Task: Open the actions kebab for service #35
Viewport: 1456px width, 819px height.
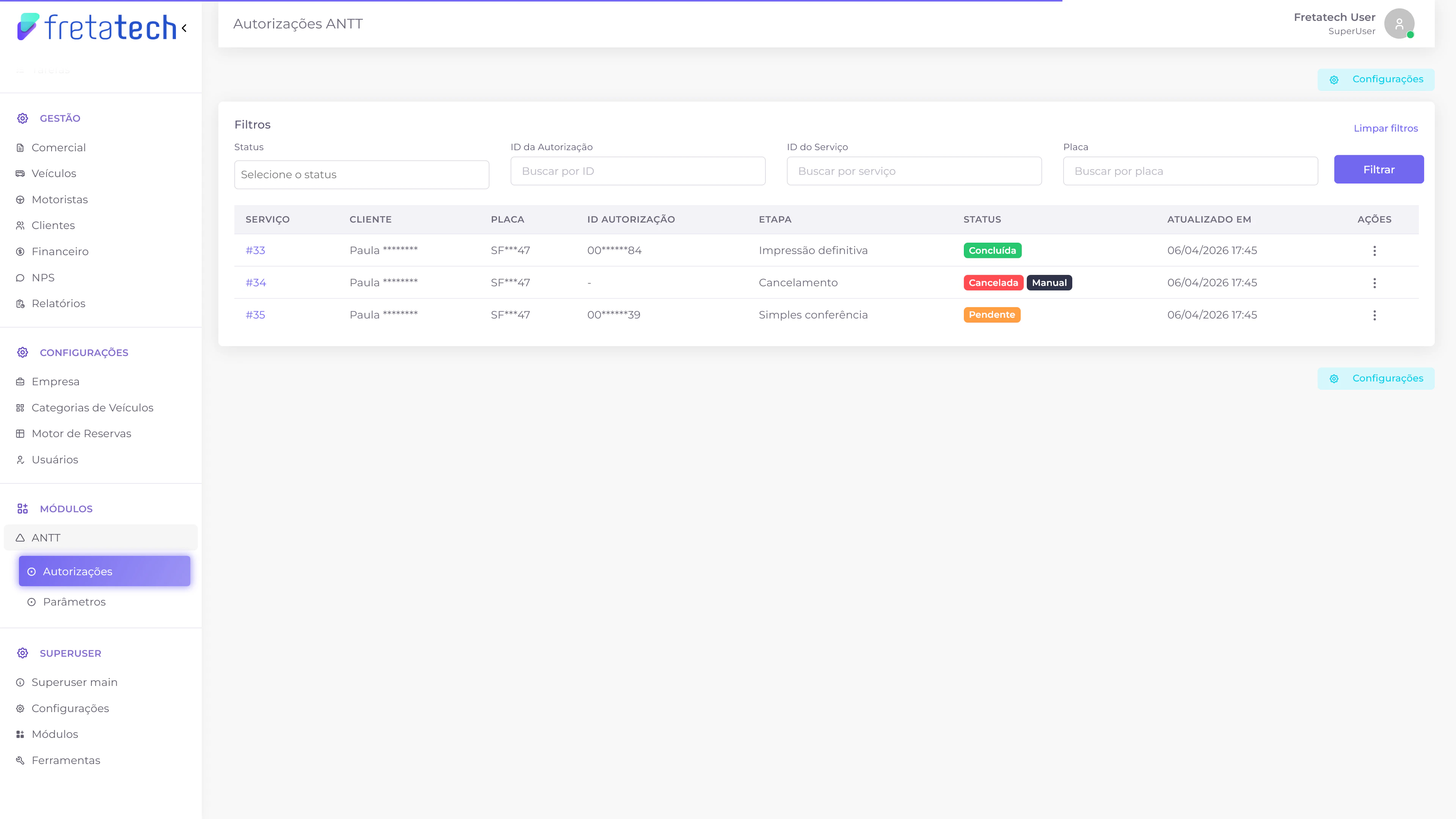Action: click(1374, 315)
